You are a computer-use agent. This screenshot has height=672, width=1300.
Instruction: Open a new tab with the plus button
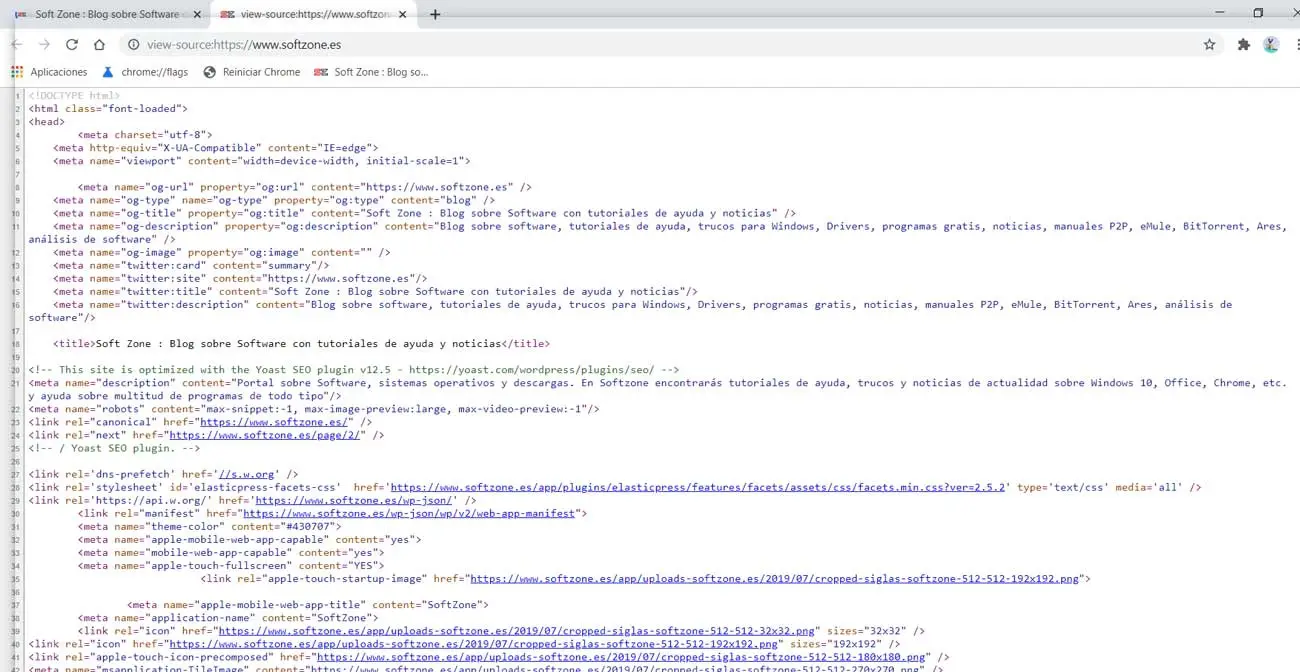point(435,15)
